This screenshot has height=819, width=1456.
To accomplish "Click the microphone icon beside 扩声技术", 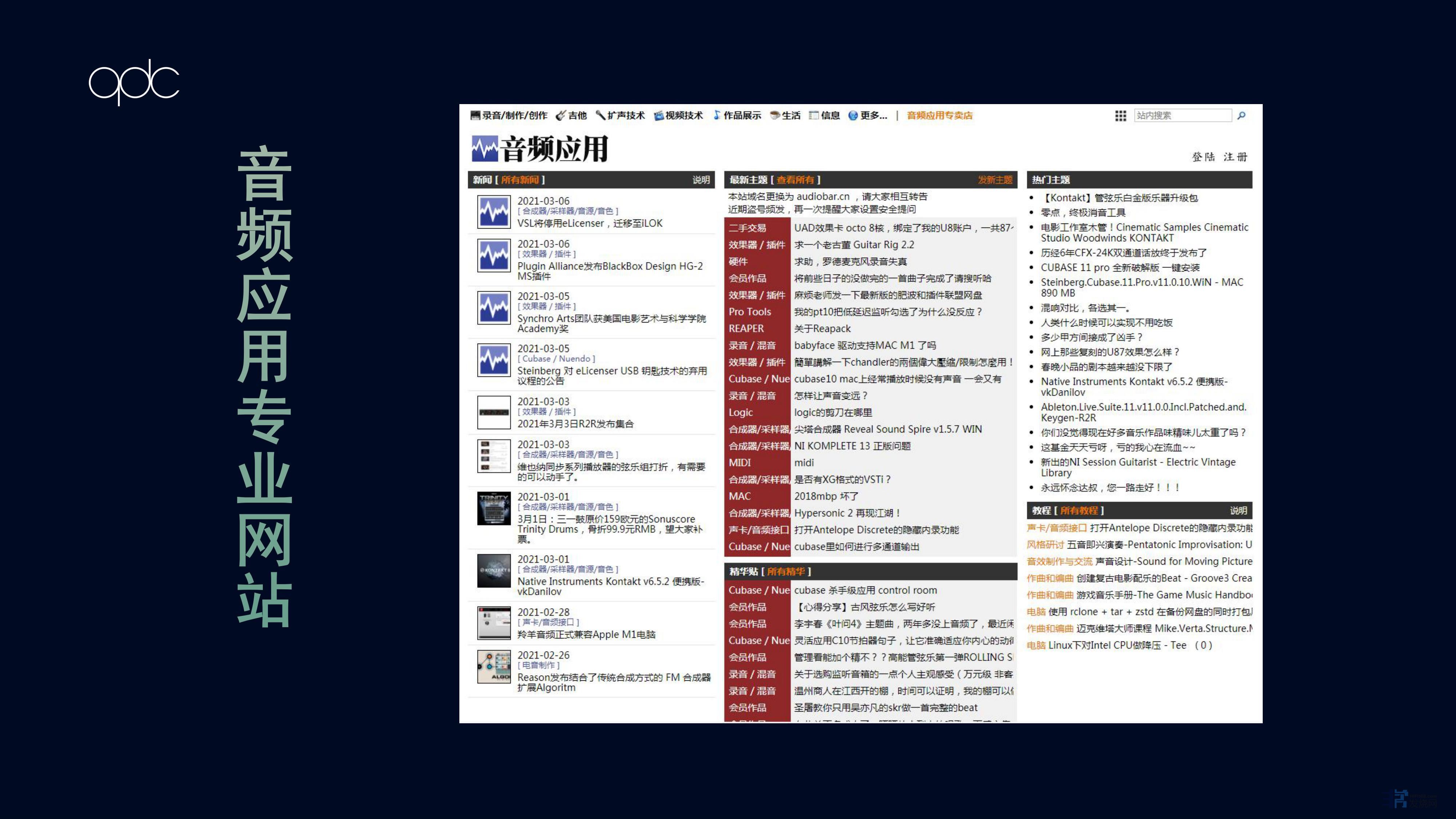I will point(600,115).
